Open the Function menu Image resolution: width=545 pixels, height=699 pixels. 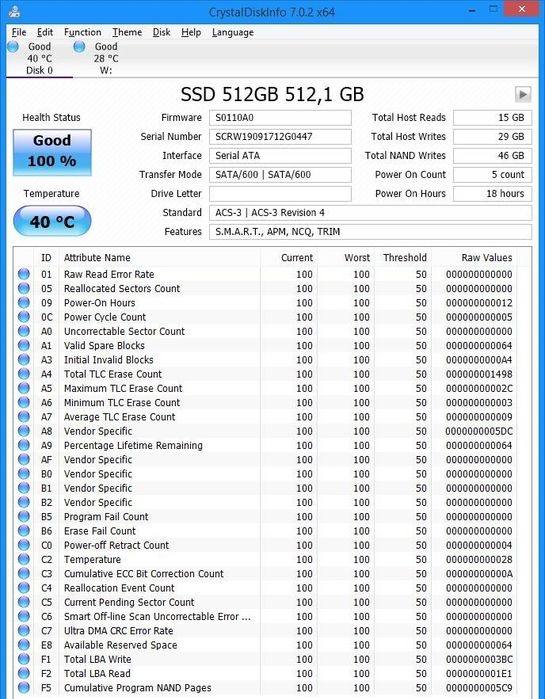pyautogui.click(x=82, y=33)
